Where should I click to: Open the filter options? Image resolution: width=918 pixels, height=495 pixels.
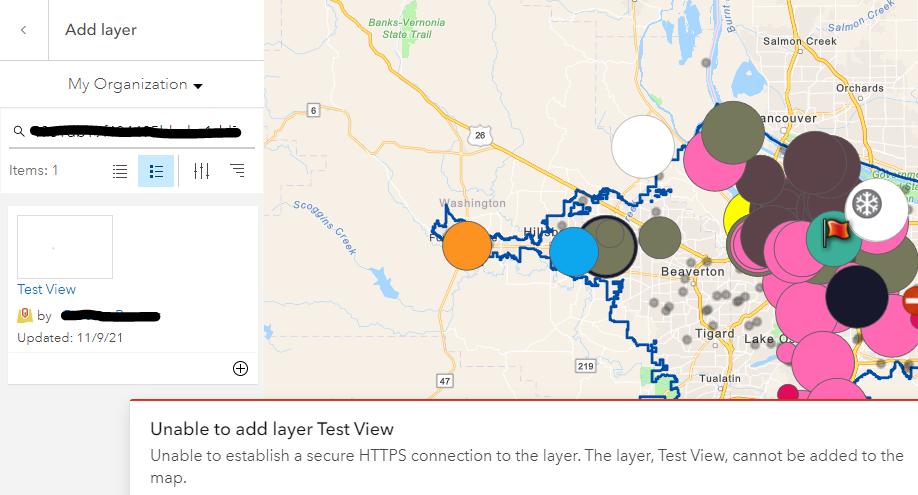(202, 171)
